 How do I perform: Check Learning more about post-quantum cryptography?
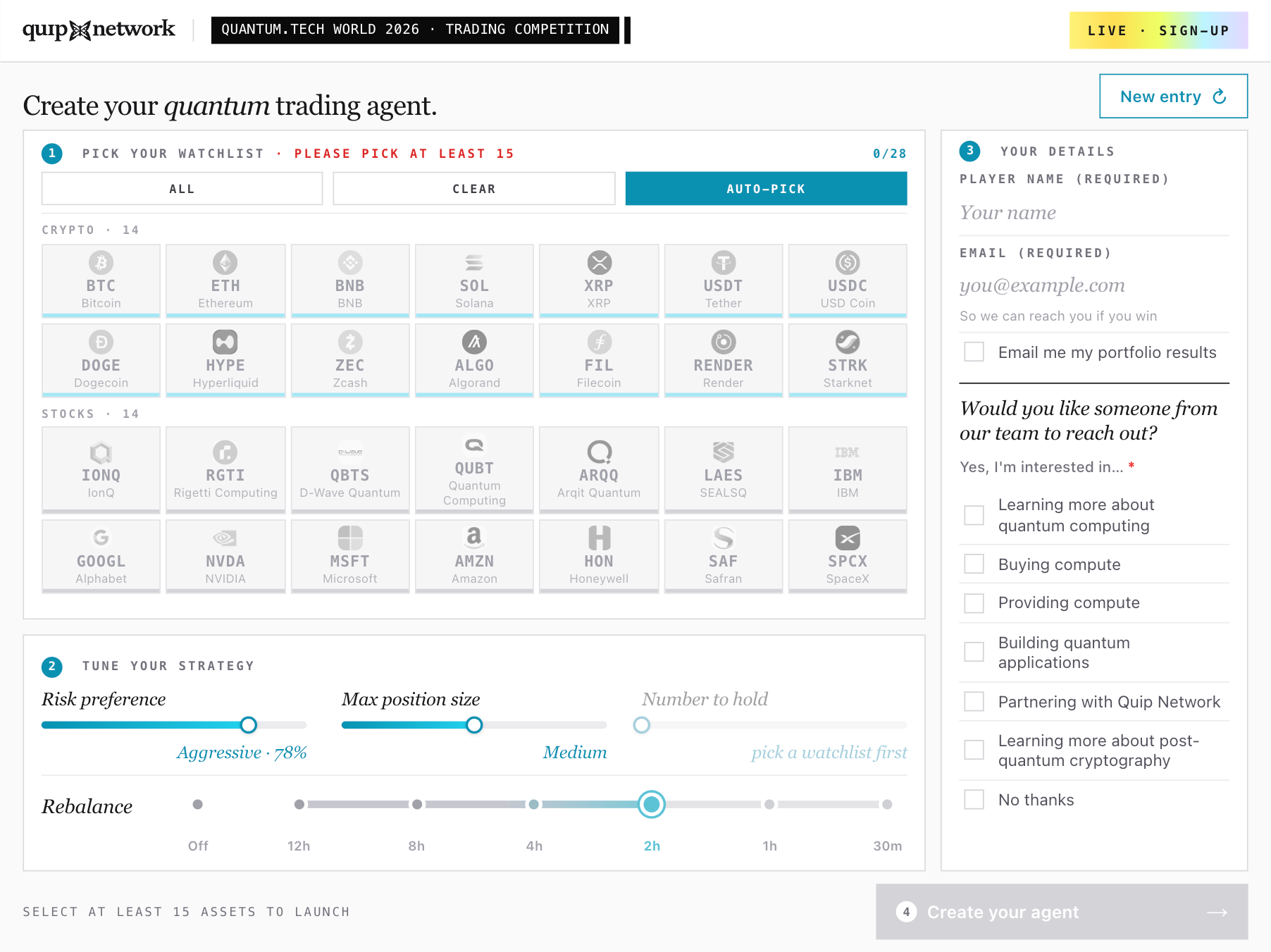coord(974,750)
